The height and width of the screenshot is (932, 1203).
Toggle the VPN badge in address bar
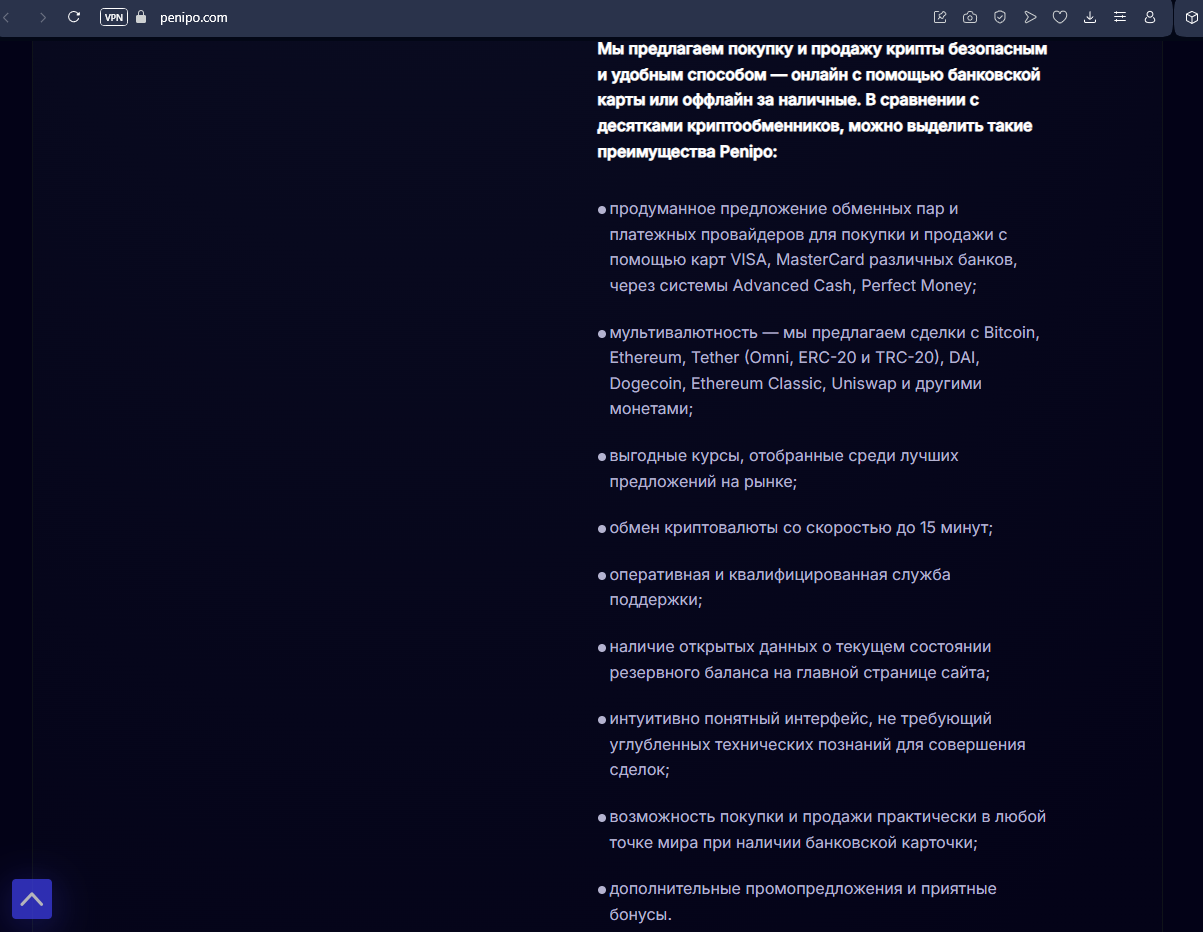[114, 17]
